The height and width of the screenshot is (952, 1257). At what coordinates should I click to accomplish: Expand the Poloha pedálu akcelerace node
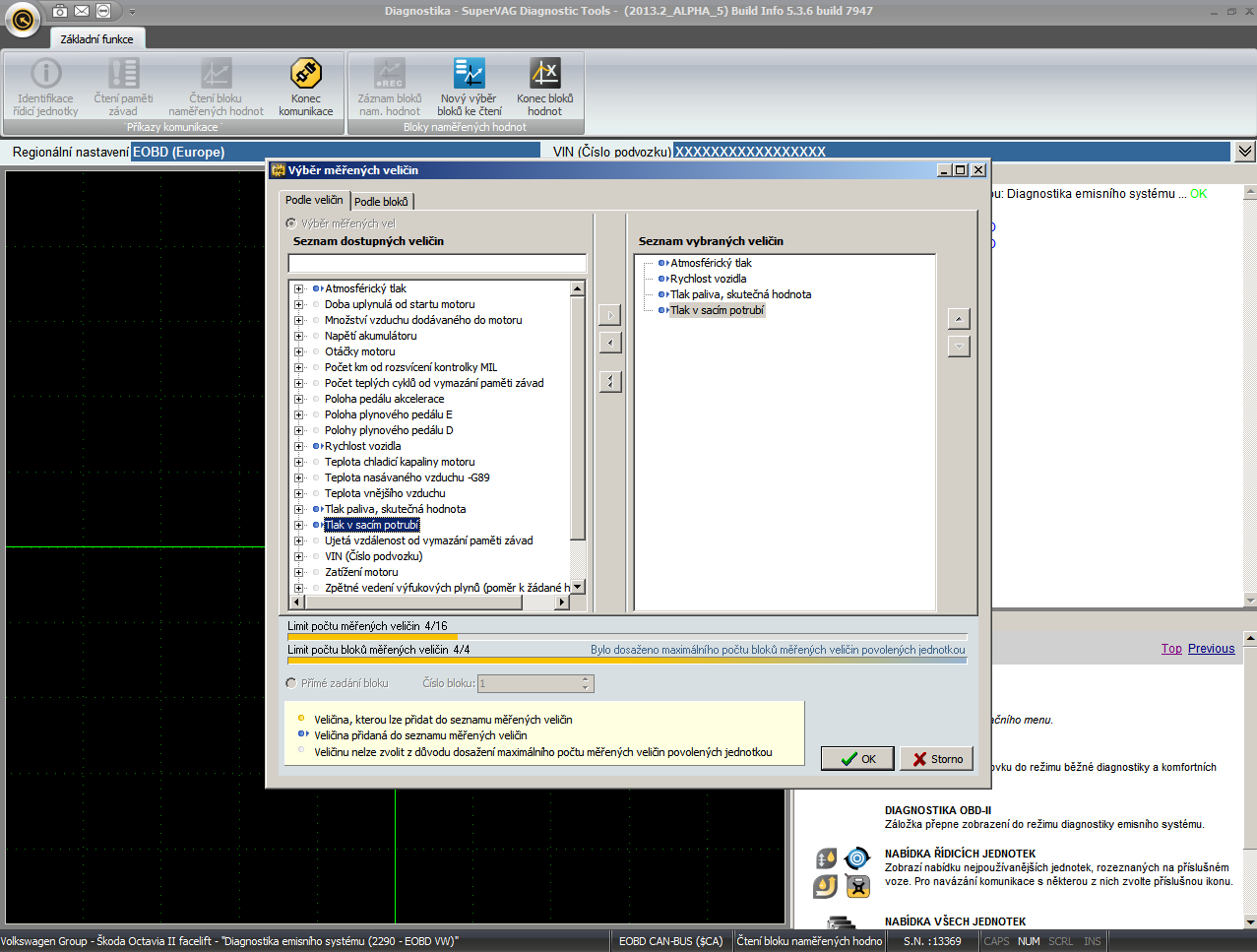click(x=298, y=399)
